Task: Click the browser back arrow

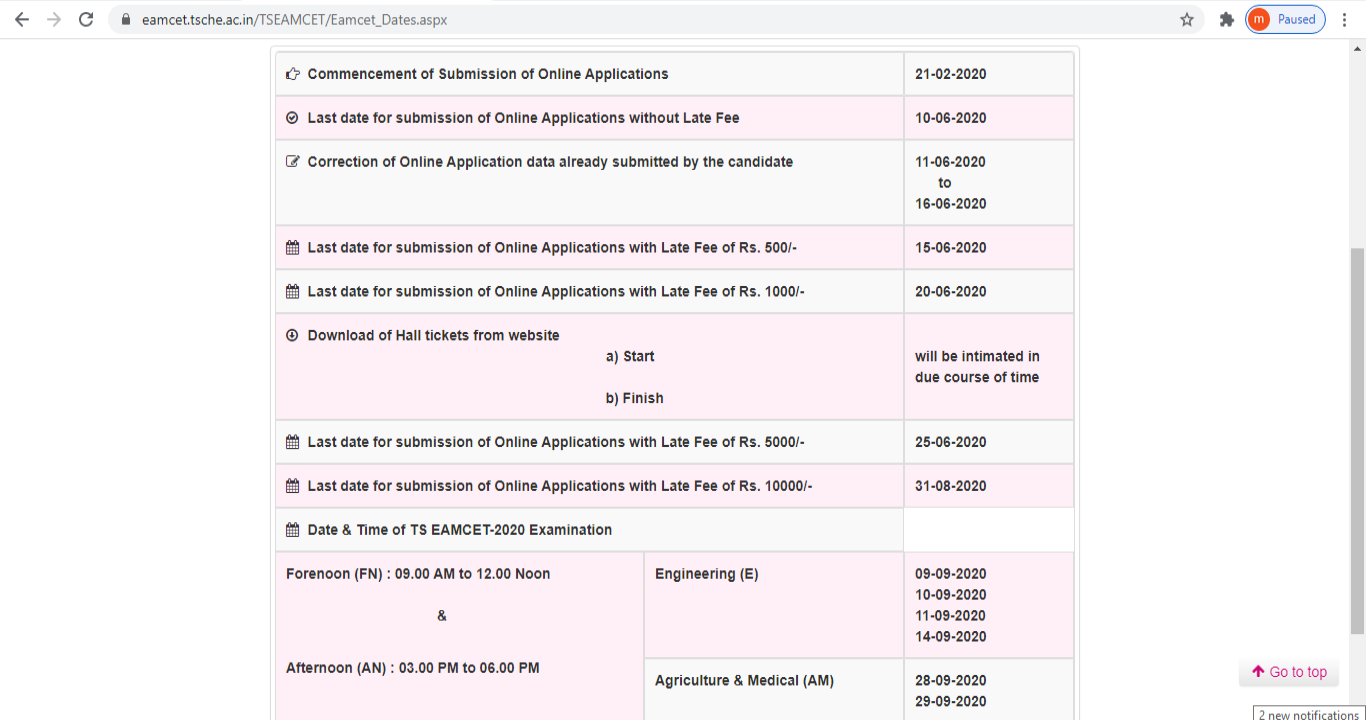Action: click(x=22, y=20)
